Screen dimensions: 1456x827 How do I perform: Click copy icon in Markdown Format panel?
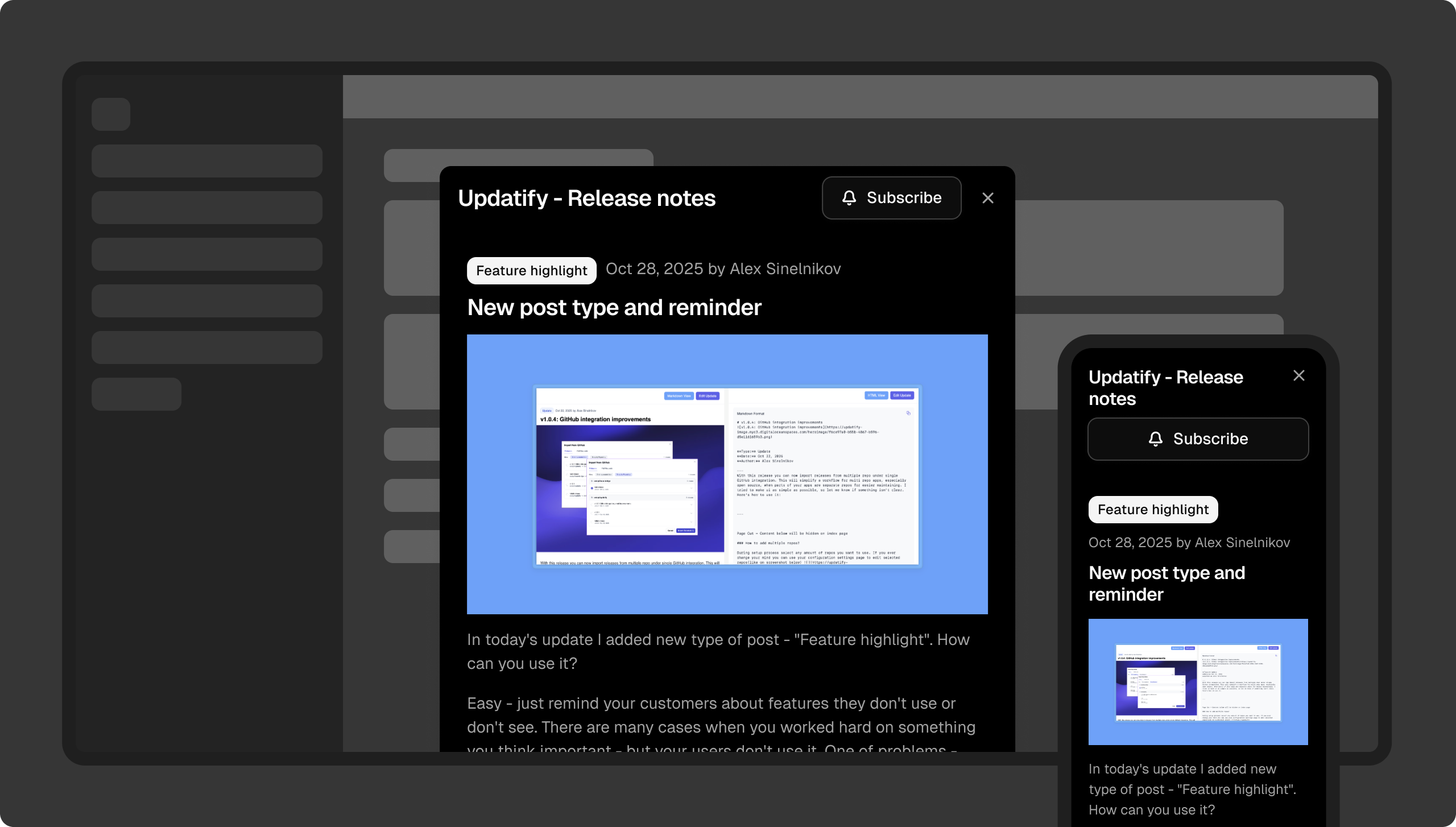[x=908, y=413]
